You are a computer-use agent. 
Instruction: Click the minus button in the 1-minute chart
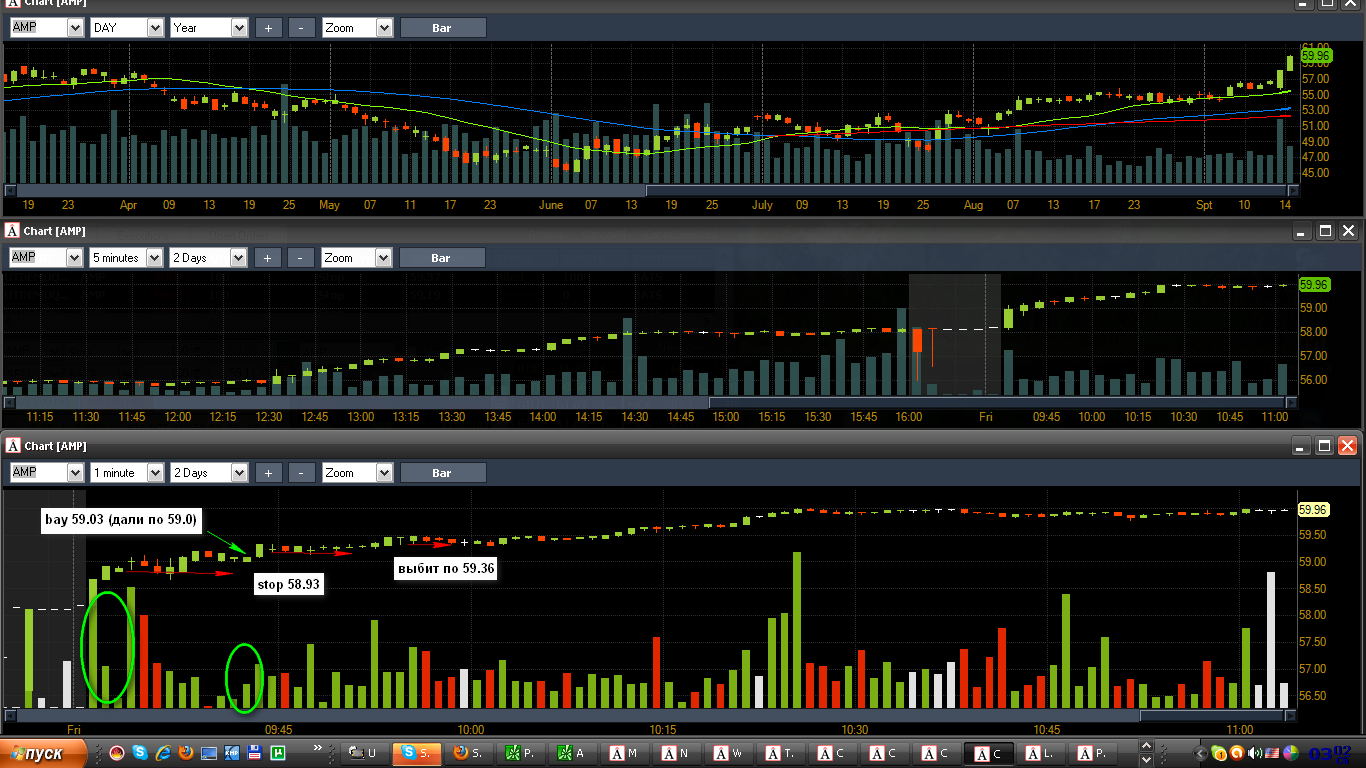click(302, 472)
